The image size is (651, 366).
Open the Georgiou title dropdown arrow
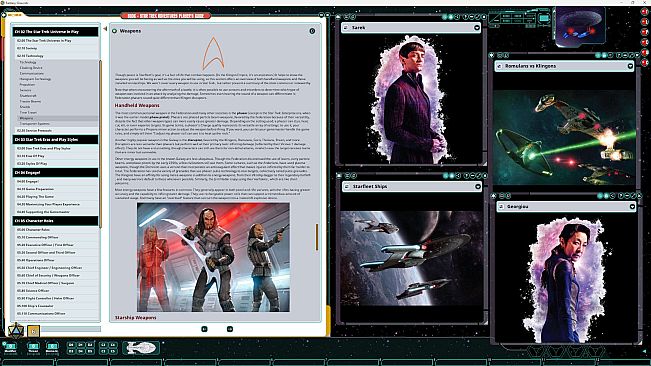click(632, 206)
